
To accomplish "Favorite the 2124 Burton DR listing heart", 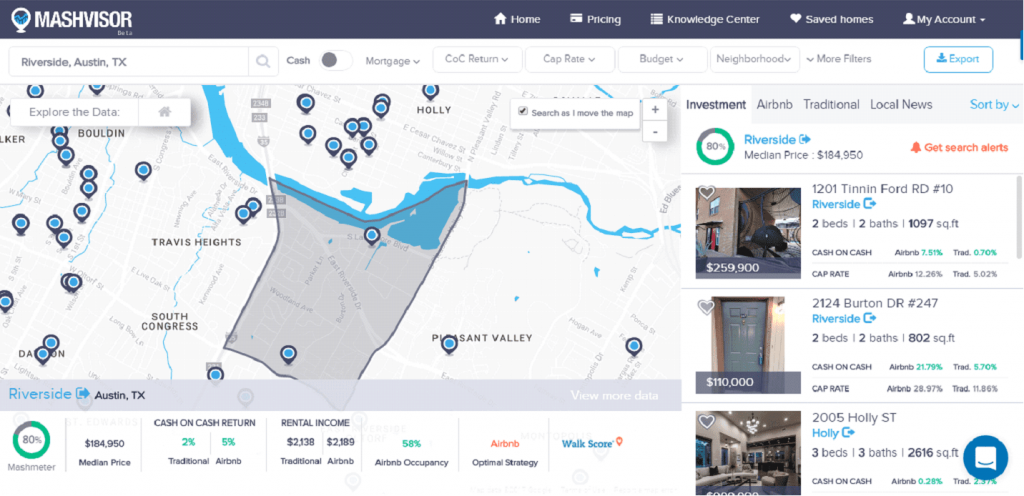I will click(706, 307).
